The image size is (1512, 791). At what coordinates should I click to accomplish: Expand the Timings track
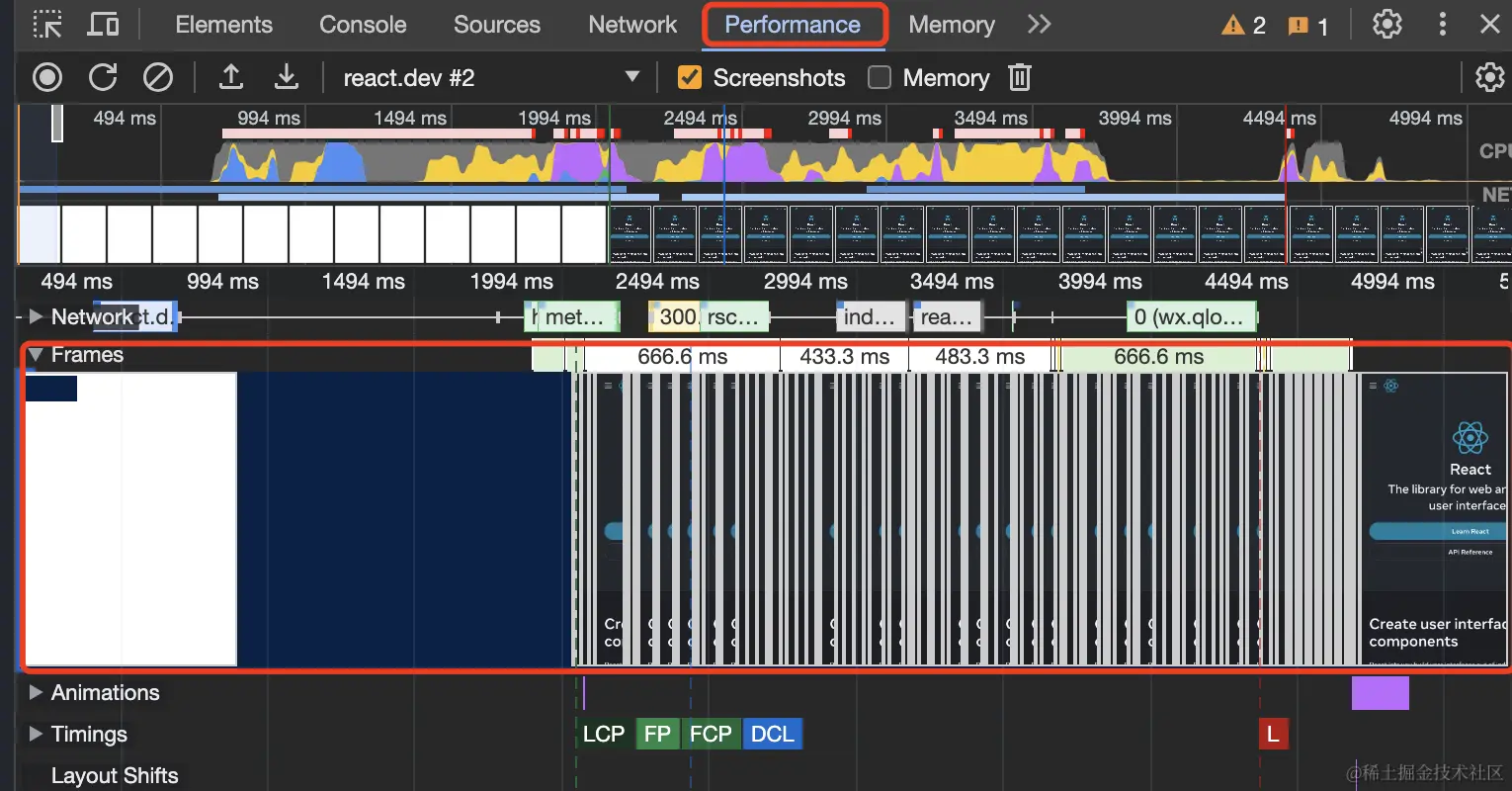point(37,734)
